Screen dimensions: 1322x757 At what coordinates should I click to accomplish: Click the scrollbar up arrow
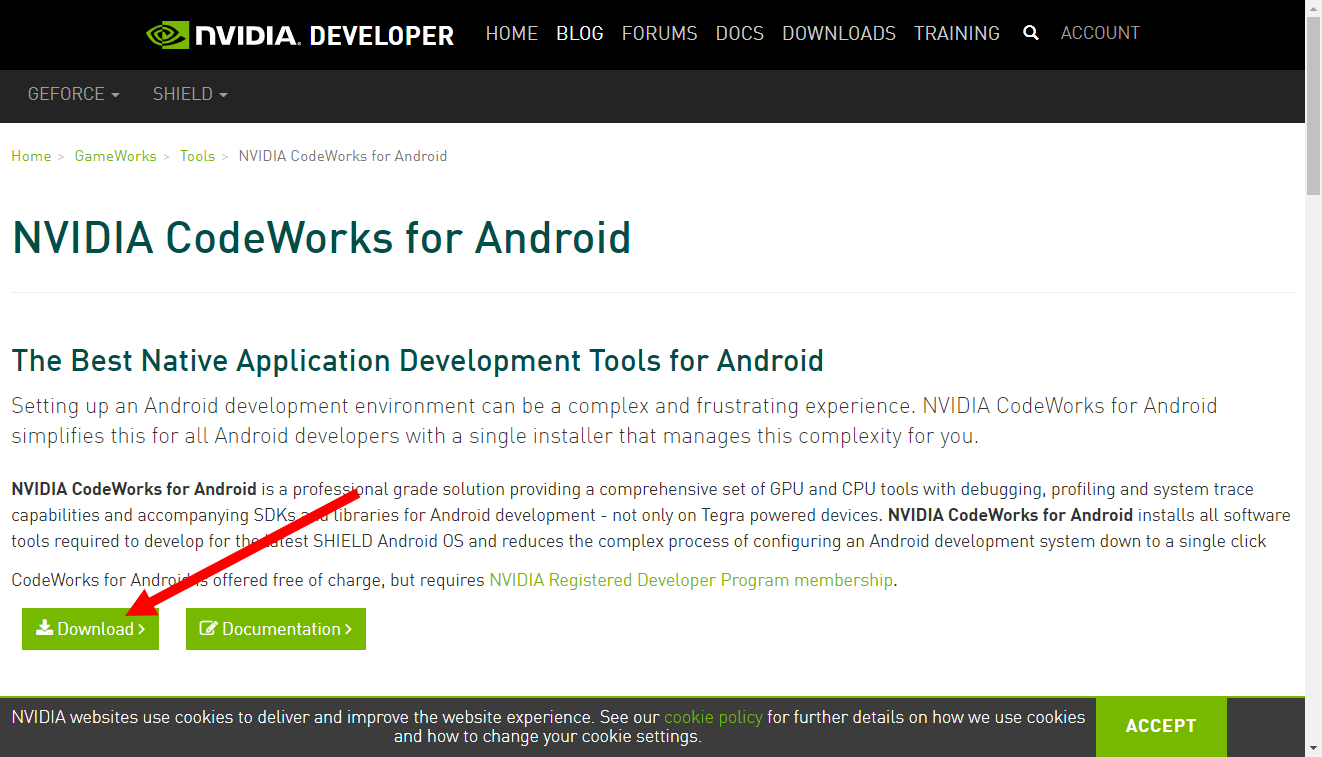tap(1313, 9)
